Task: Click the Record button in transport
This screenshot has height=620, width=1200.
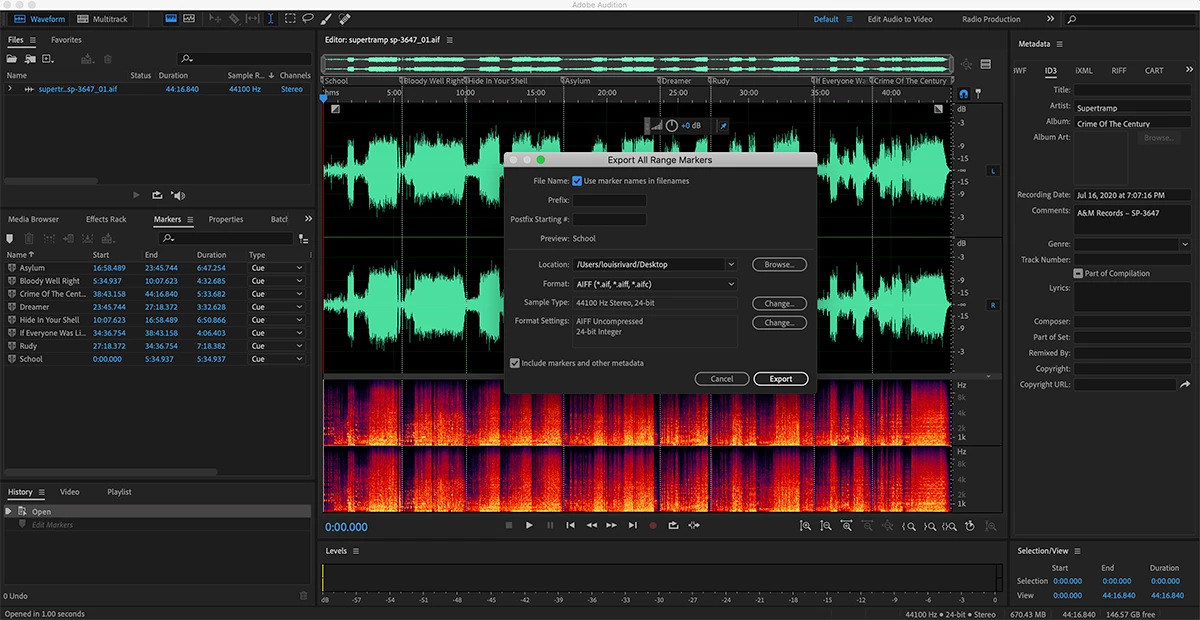Action: 653,525
